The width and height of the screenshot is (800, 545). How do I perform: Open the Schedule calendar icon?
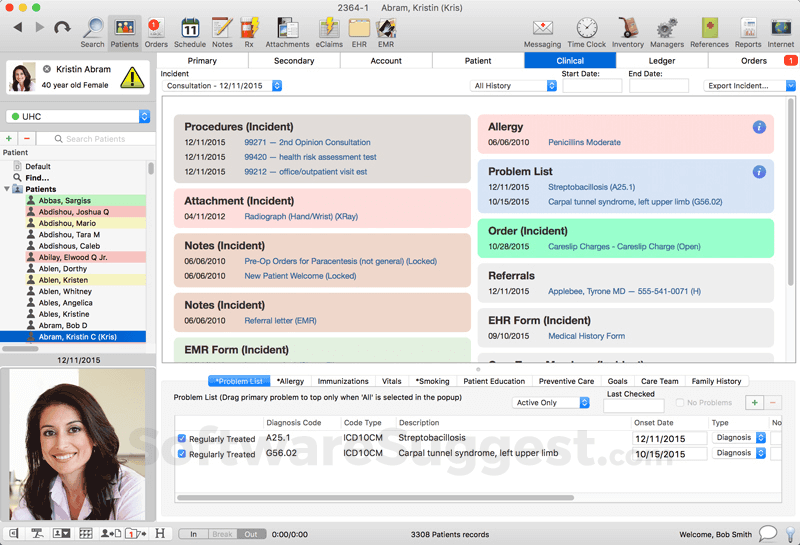(189, 28)
